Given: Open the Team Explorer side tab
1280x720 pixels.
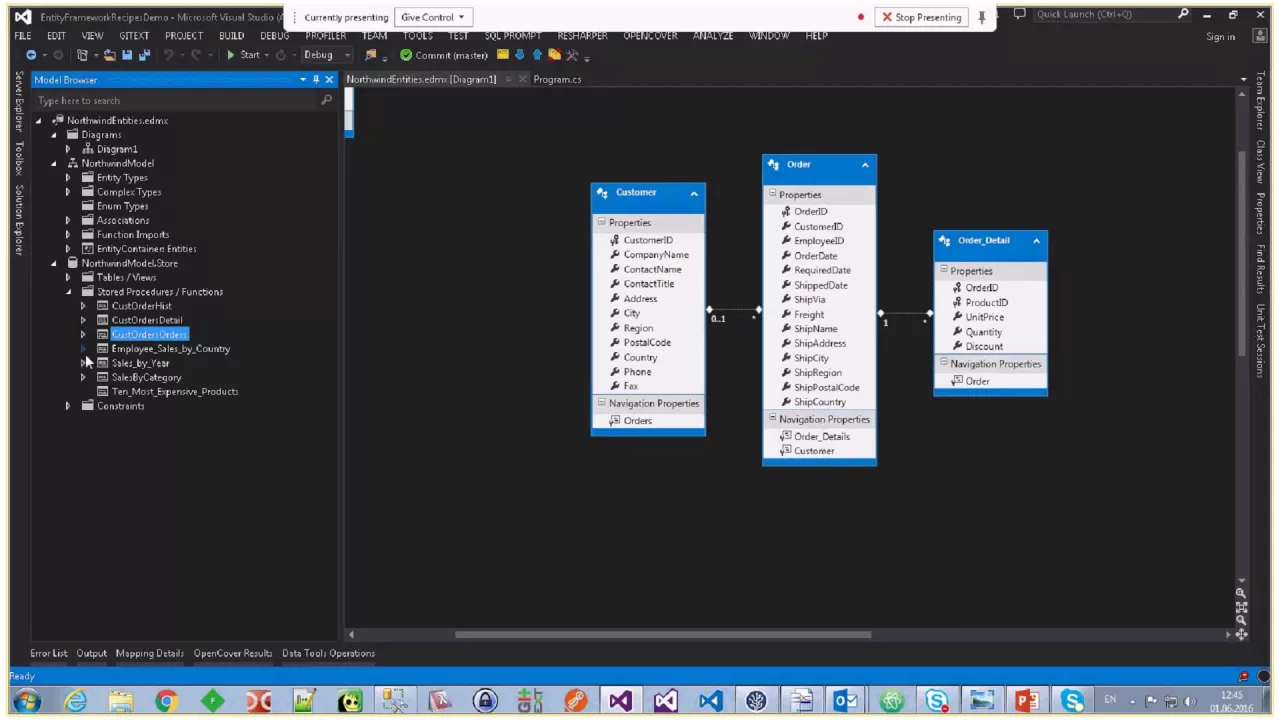Looking at the screenshot, I should click(1260, 100).
